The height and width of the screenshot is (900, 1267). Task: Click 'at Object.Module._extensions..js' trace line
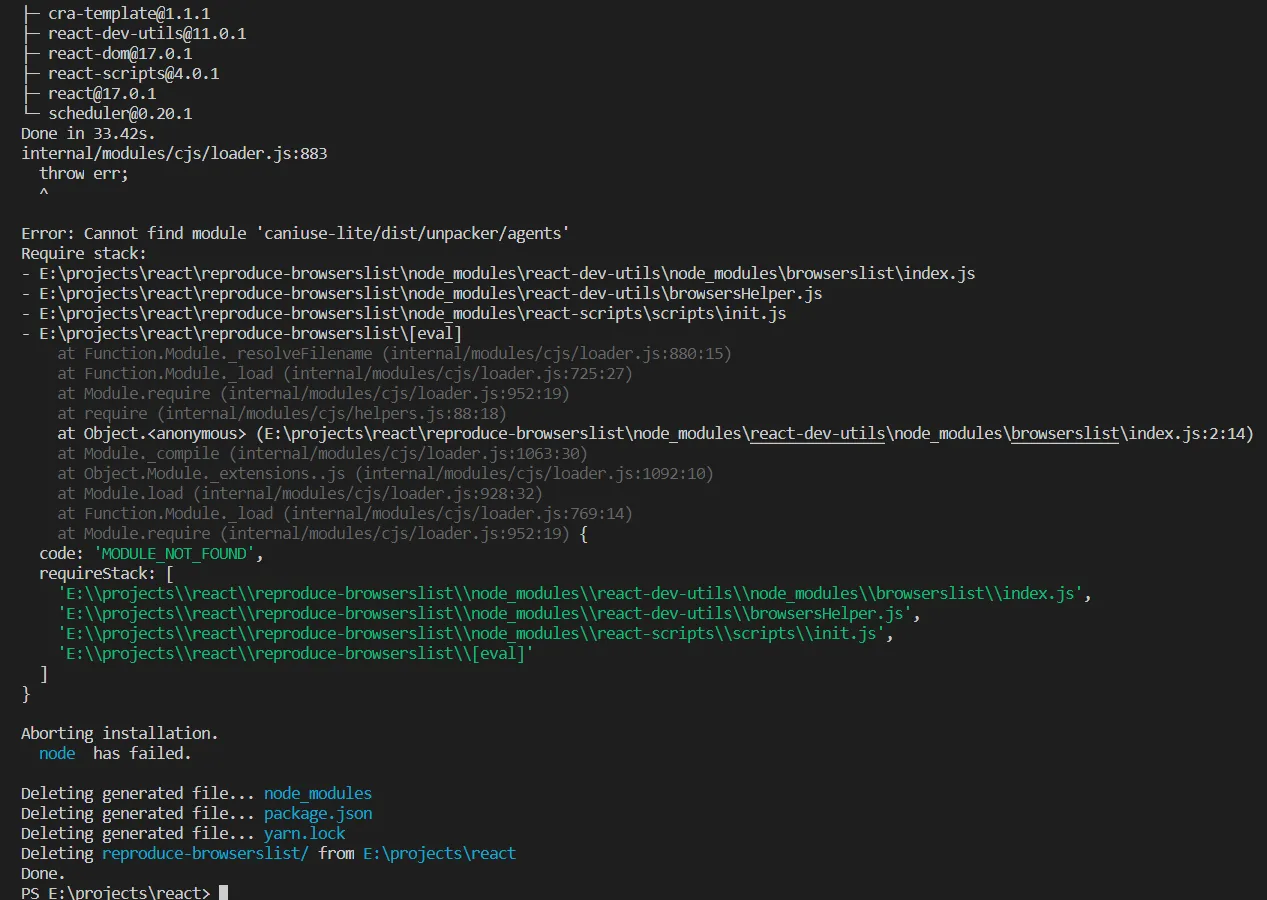pyautogui.click(x=385, y=473)
